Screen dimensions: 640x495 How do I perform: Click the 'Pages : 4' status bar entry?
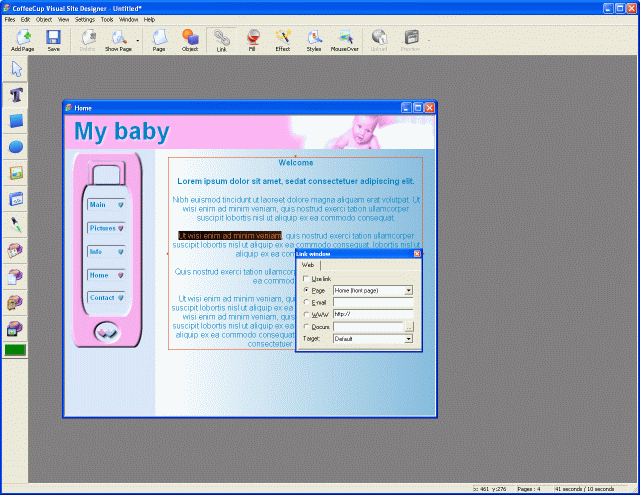[529, 489]
